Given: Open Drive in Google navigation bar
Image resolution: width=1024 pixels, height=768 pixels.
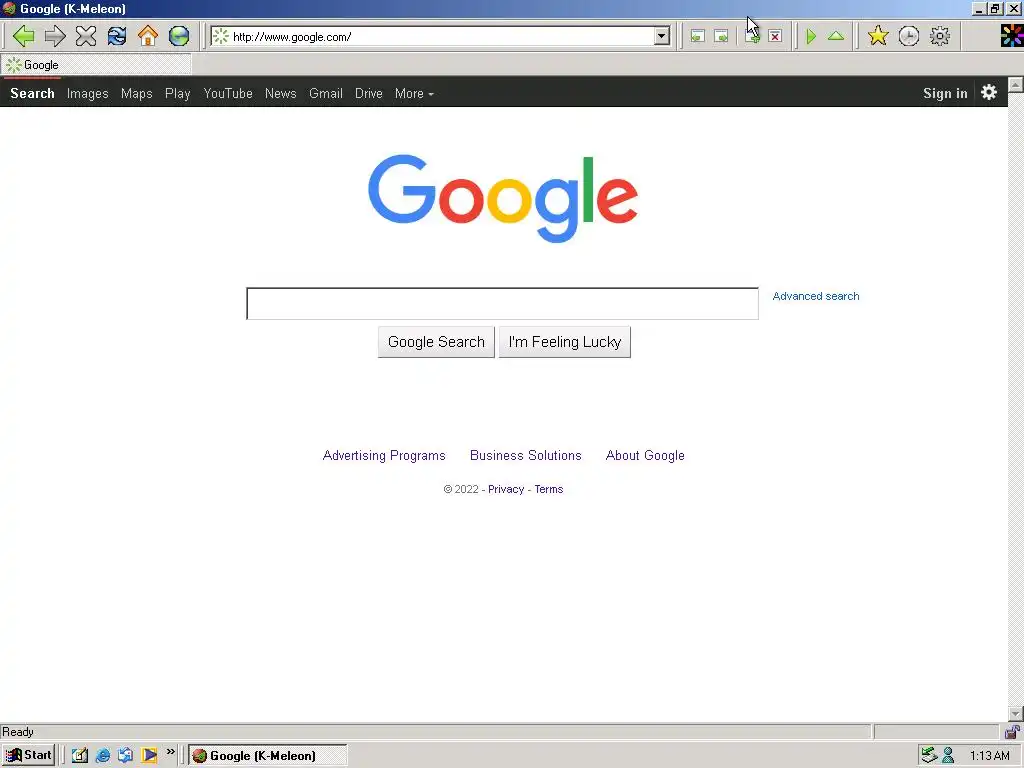Looking at the screenshot, I should (x=369, y=93).
